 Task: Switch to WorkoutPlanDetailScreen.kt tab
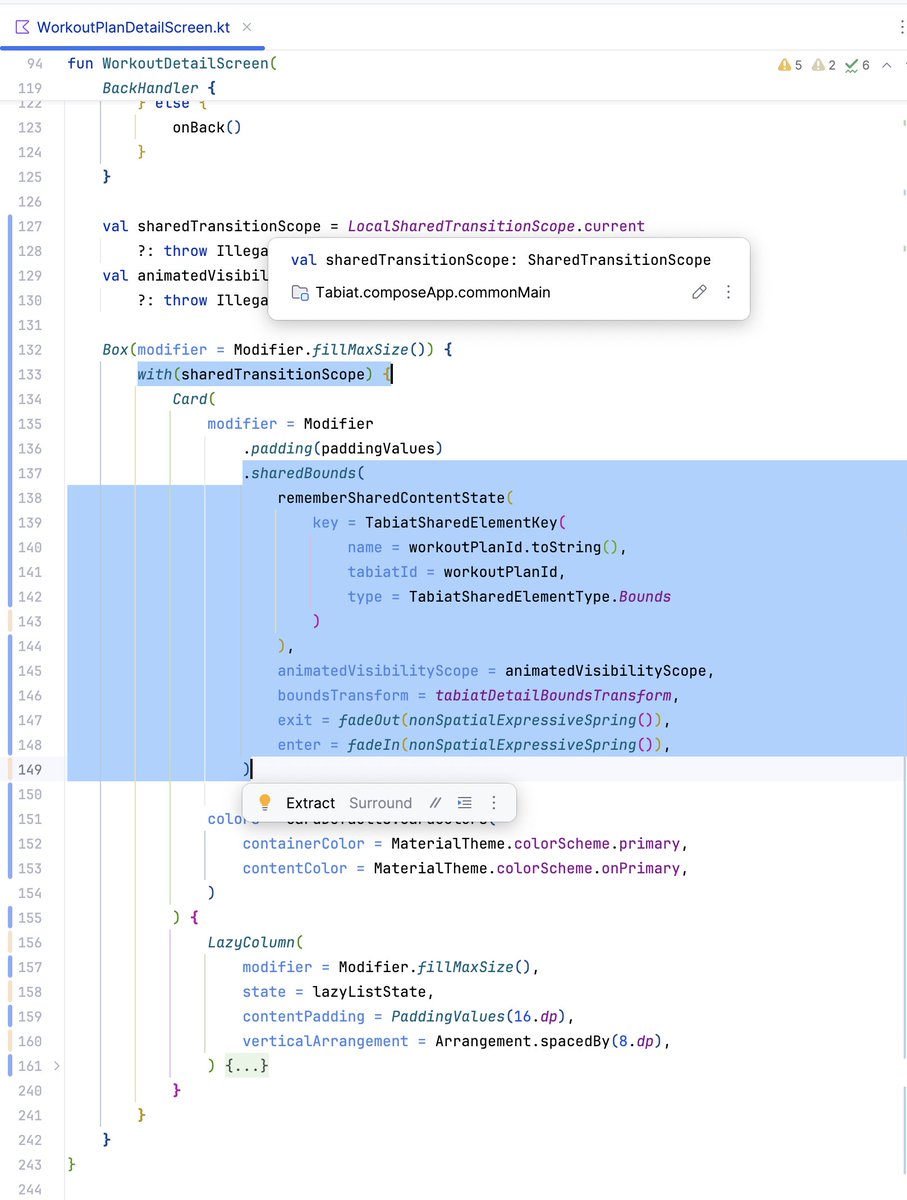[x=133, y=27]
